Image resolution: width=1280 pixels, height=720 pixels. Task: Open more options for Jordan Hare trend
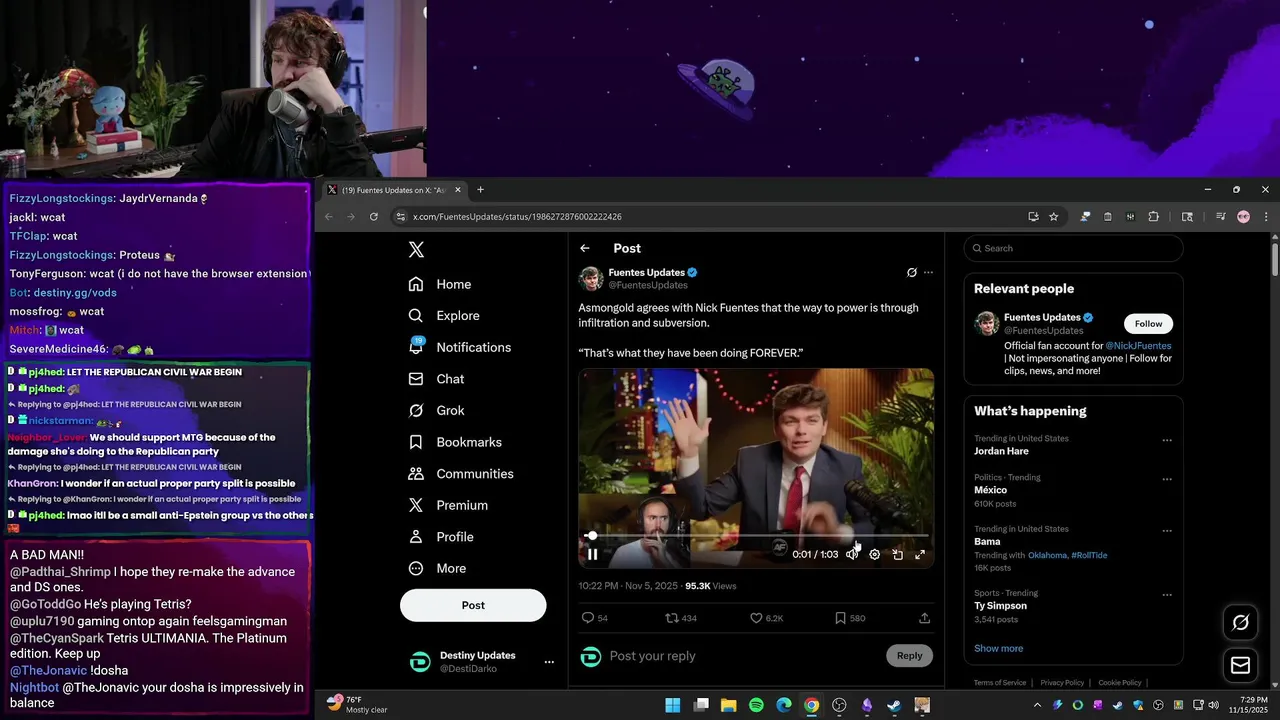1166,440
